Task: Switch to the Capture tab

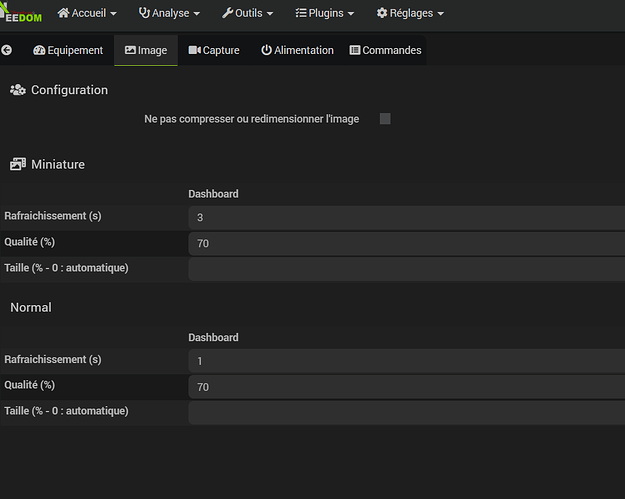Action: coord(214,50)
